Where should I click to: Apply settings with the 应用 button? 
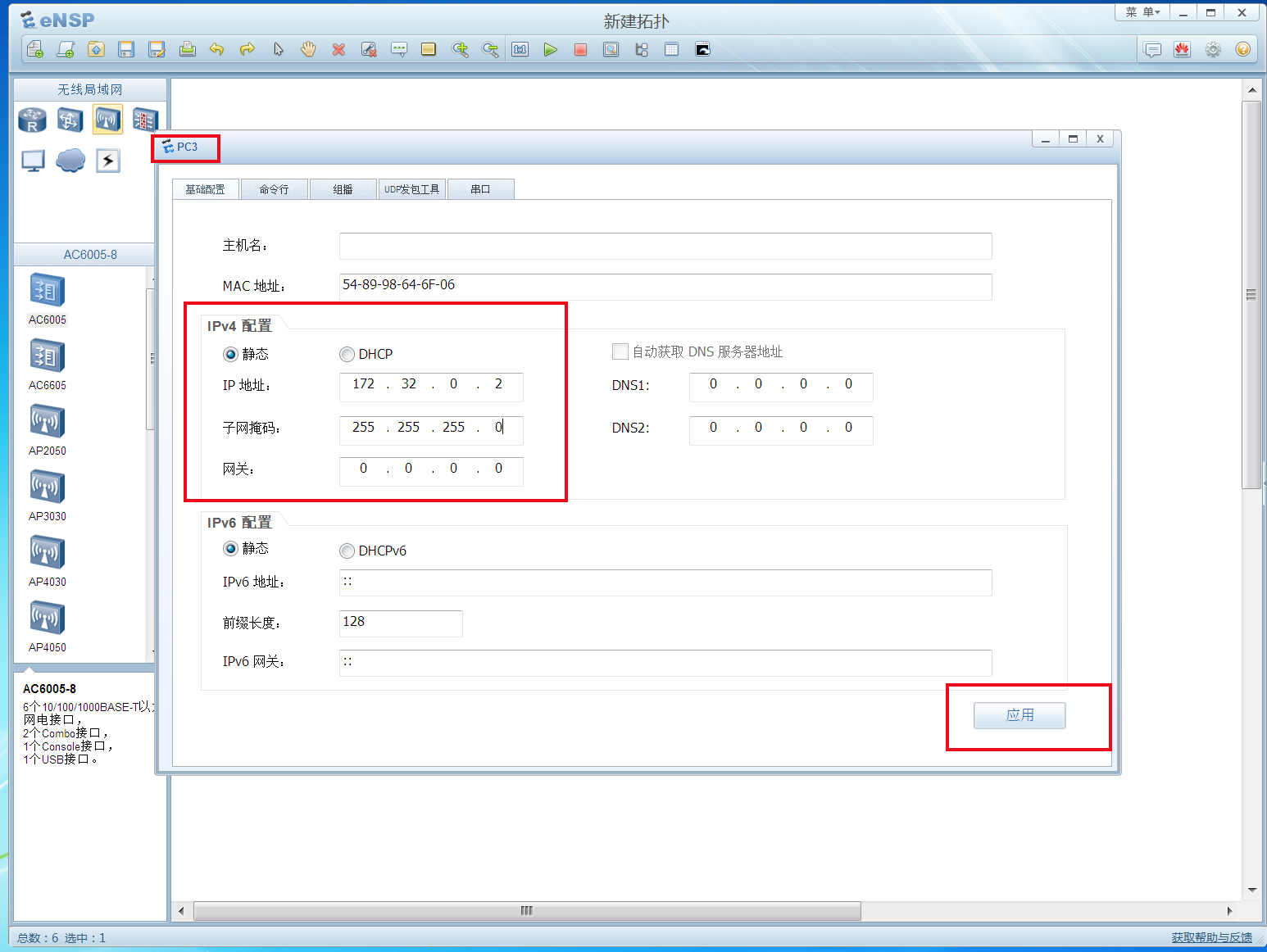coord(1019,715)
